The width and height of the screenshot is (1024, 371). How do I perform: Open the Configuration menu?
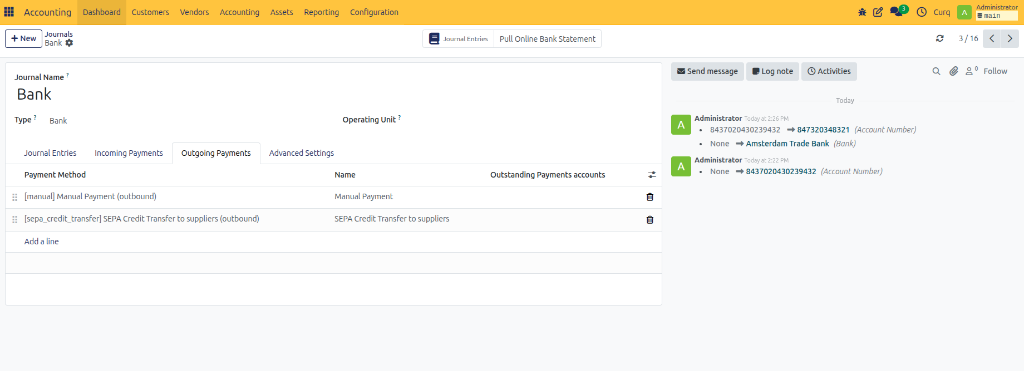tap(374, 12)
